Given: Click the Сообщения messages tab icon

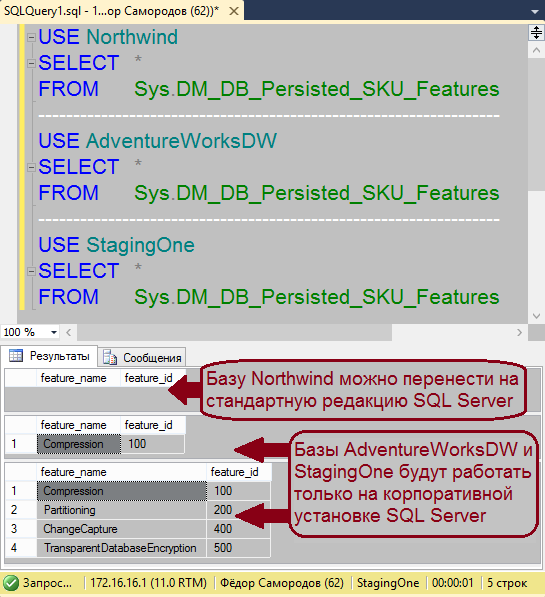Looking at the screenshot, I should (110, 358).
